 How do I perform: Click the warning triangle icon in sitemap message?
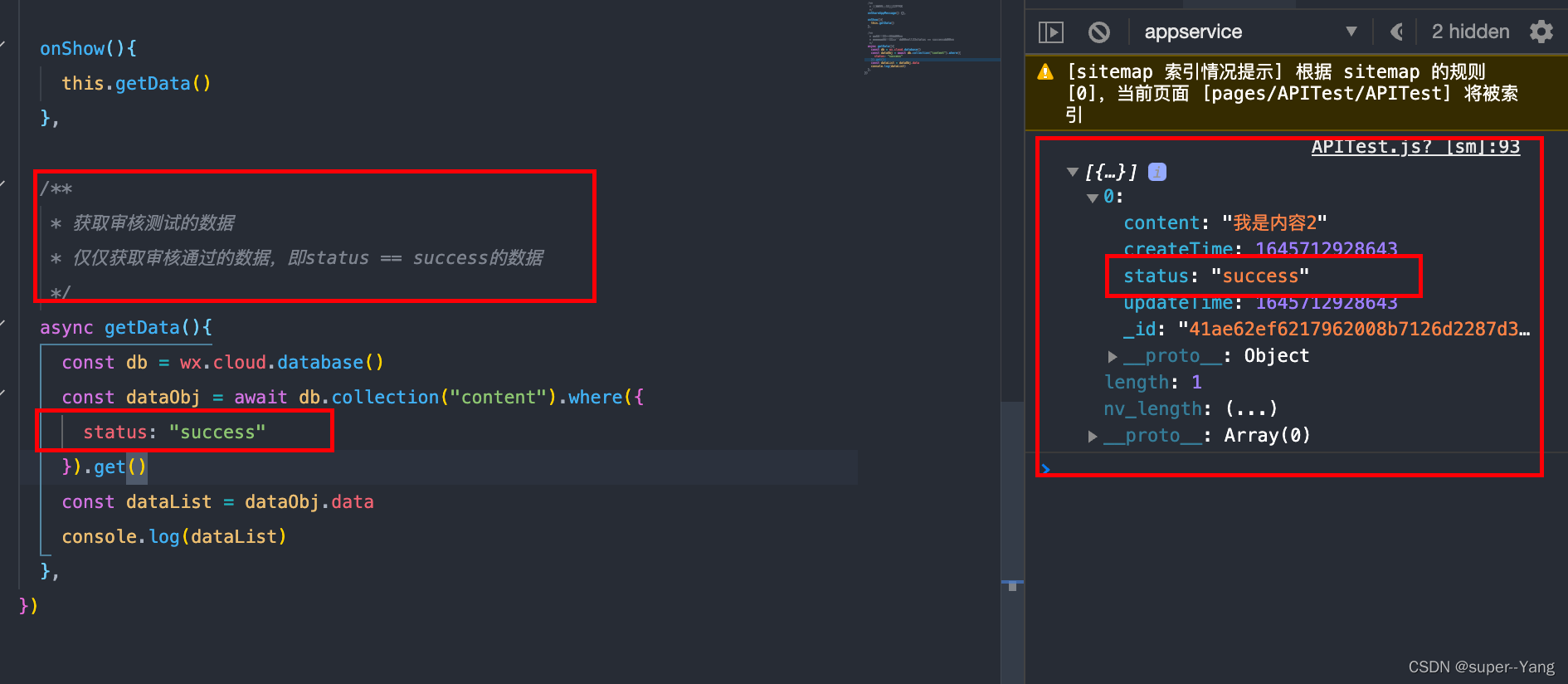(1045, 72)
